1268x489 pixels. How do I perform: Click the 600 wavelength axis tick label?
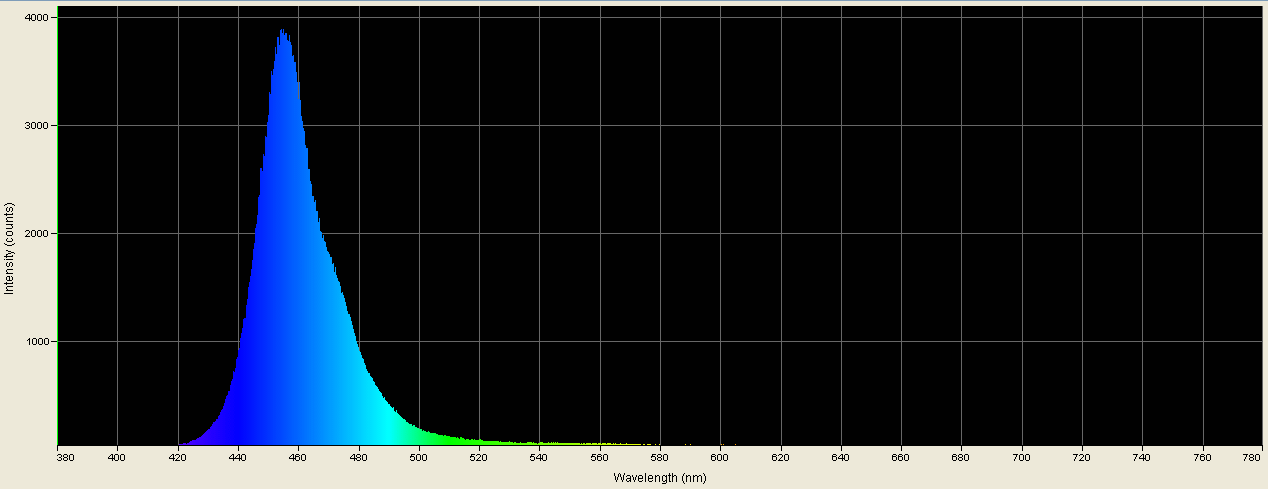tap(720, 458)
